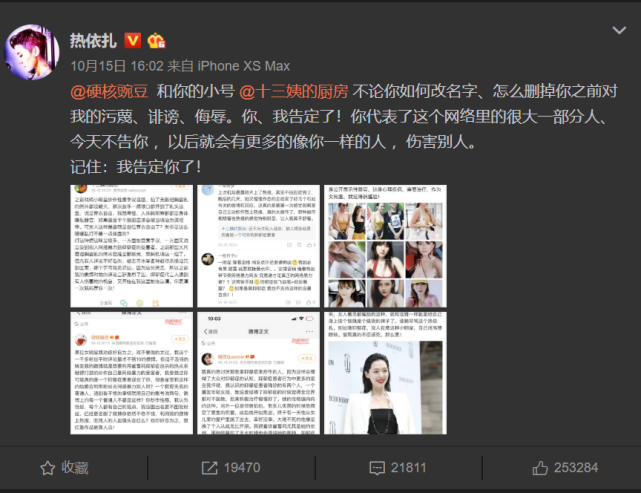Viewport: 641px width, 493px height.
Task: Click the repost share icon
Action: (x=209, y=468)
